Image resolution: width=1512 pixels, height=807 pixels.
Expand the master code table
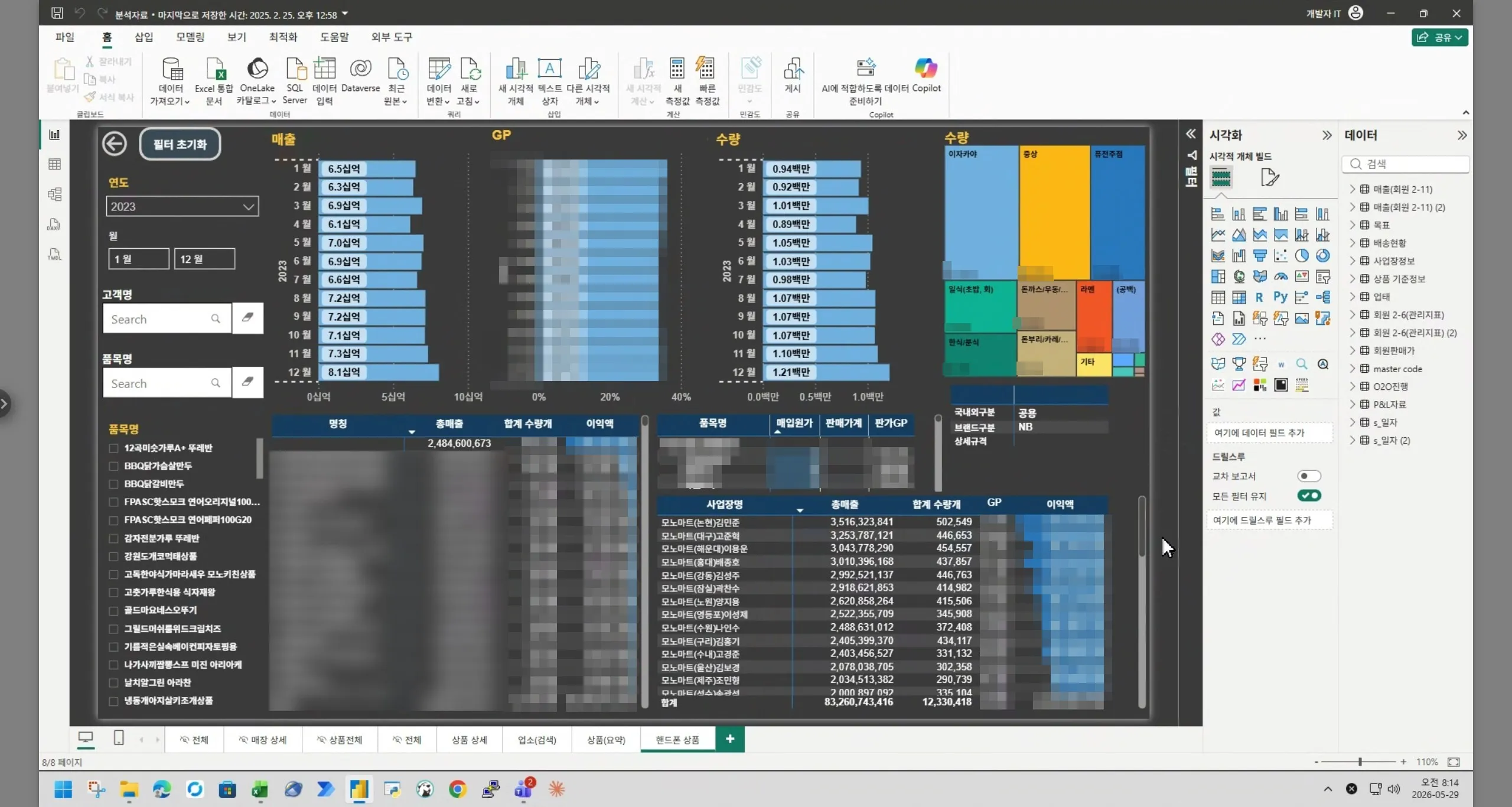(x=1352, y=369)
